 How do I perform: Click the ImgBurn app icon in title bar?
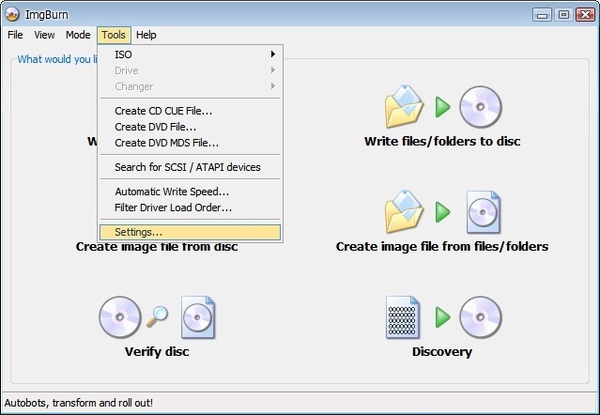(x=12, y=15)
